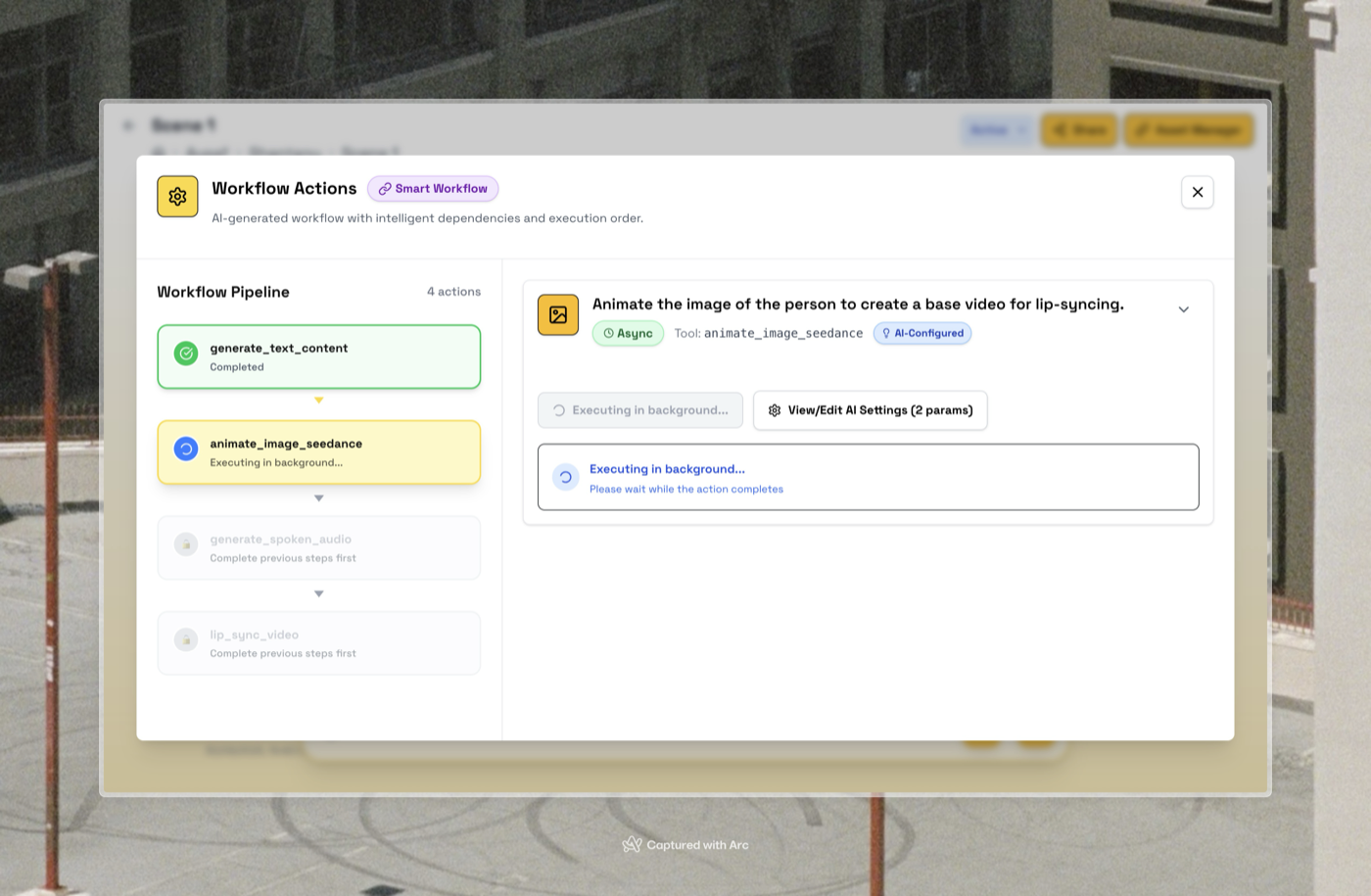This screenshot has height=896, width=1371.
Task: Expand the action details using the right-side chevron
Action: tap(1183, 308)
